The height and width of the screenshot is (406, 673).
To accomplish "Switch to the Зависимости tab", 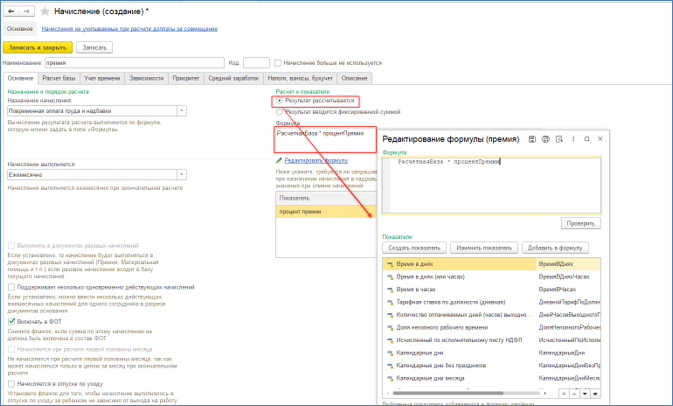I will point(146,78).
